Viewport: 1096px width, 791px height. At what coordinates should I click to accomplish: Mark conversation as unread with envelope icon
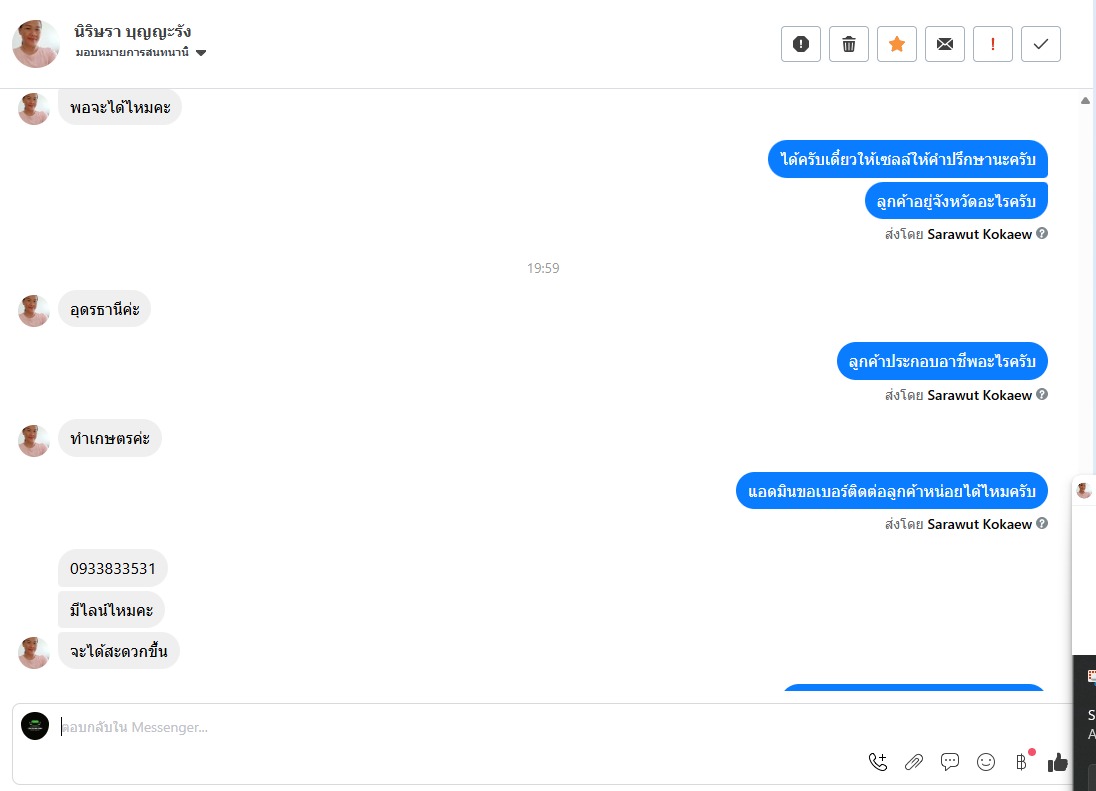click(x=945, y=44)
